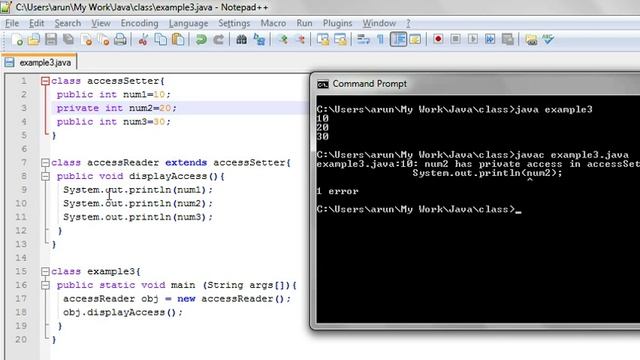Image resolution: width=640 pixels, height=360 pixels.
Task: Open the Edit menu
Action: (x=36, y=23)
